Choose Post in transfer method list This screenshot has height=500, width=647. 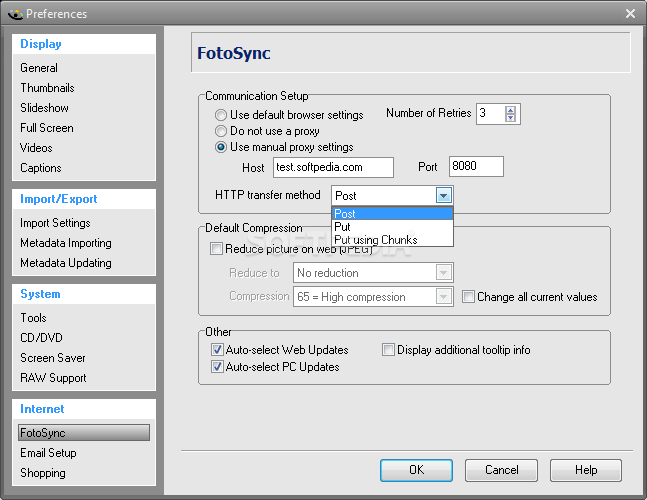pyautogui.click(x=392, y=214)
